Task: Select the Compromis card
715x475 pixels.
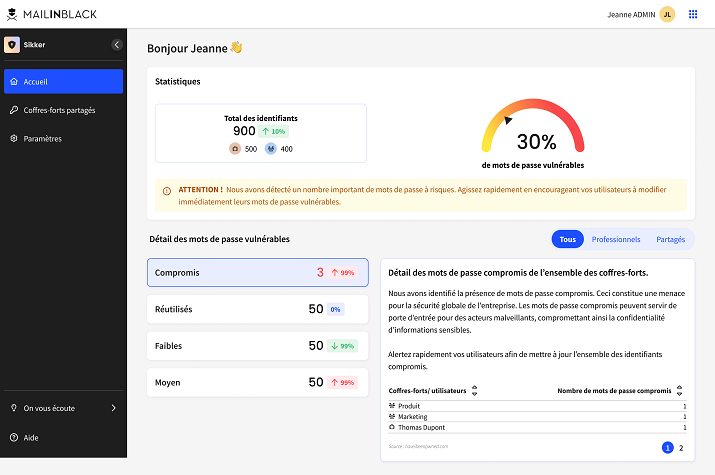Action: tap(258, 273)
